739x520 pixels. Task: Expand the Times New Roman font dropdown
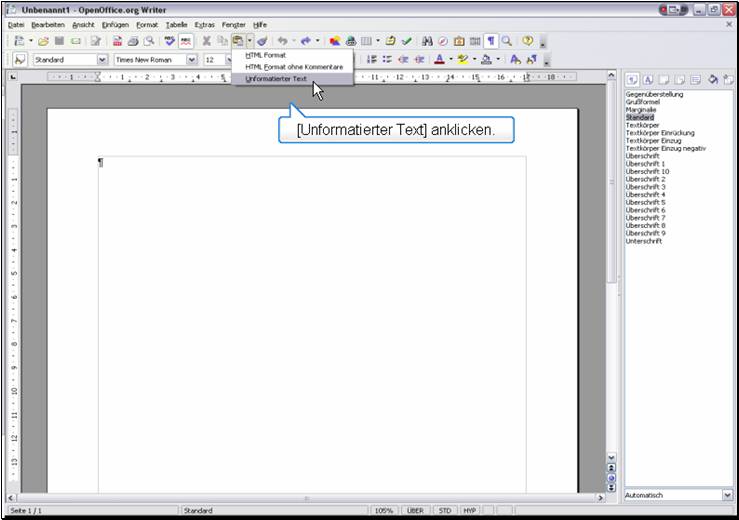(x=191, y=60)
